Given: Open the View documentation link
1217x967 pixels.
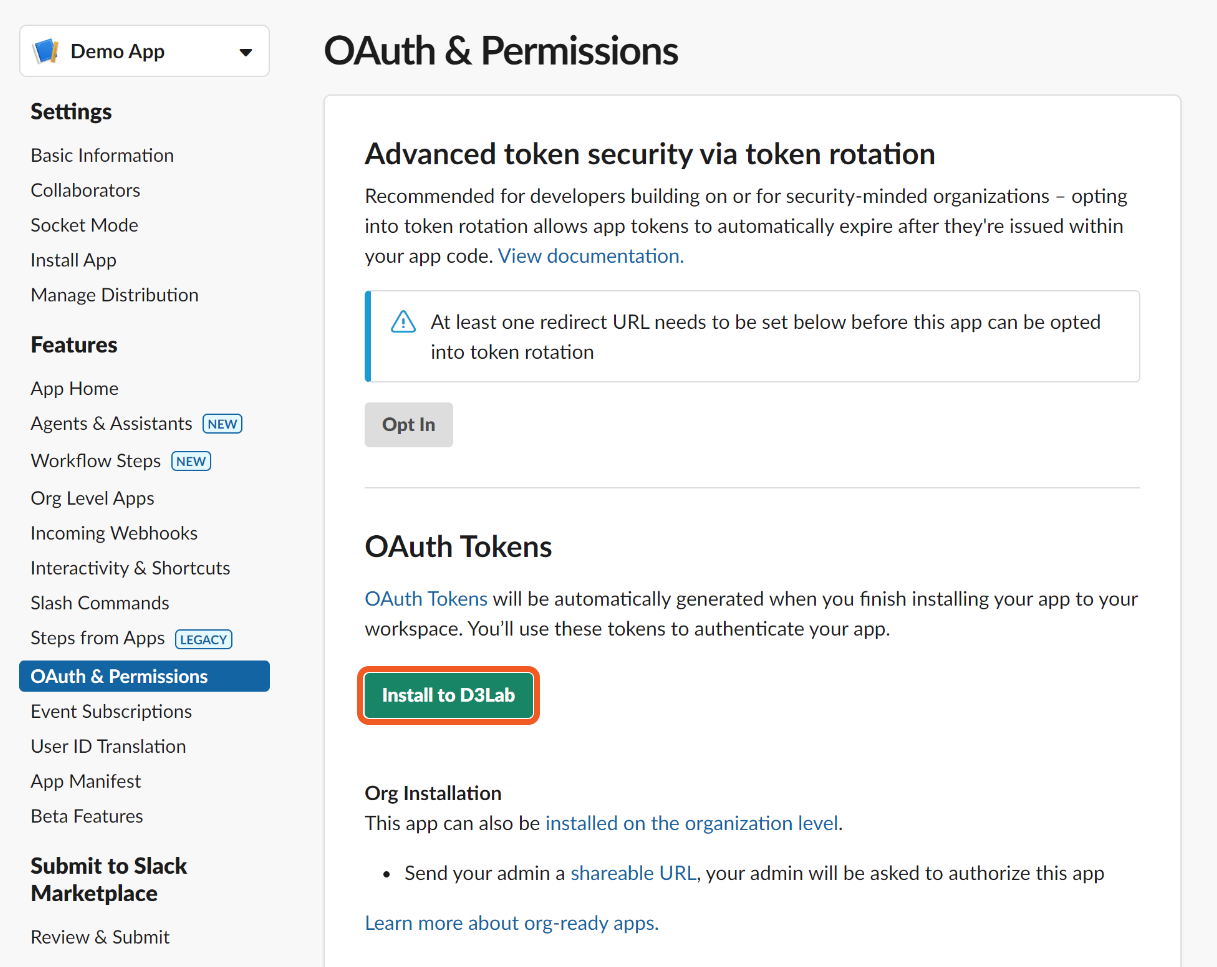Looking at the screenshot, I should coord(591,256).
